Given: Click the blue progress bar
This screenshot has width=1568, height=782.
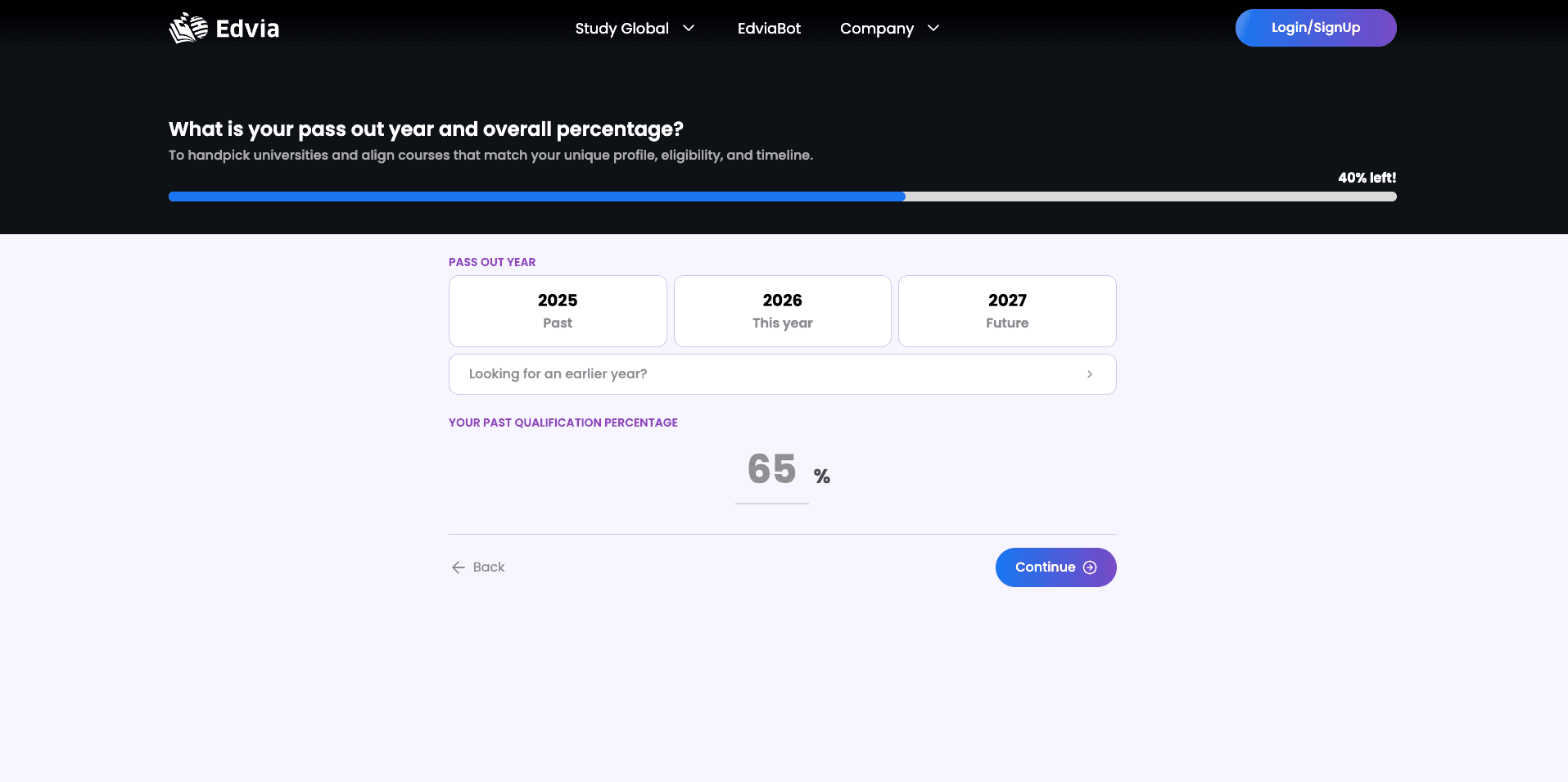Looking at the screenshot, I should pos(536,197).
